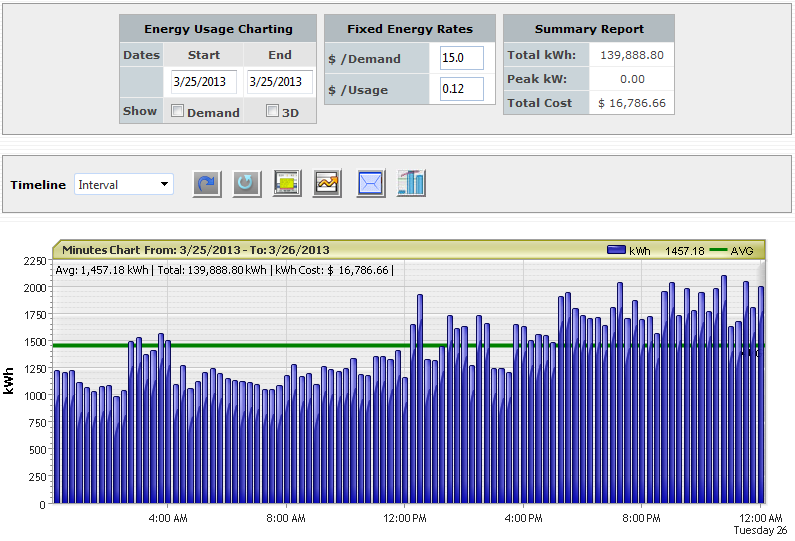The image size is (795, 541).
Task: Click the vertical kWh axis title
Action: [8, 381]
